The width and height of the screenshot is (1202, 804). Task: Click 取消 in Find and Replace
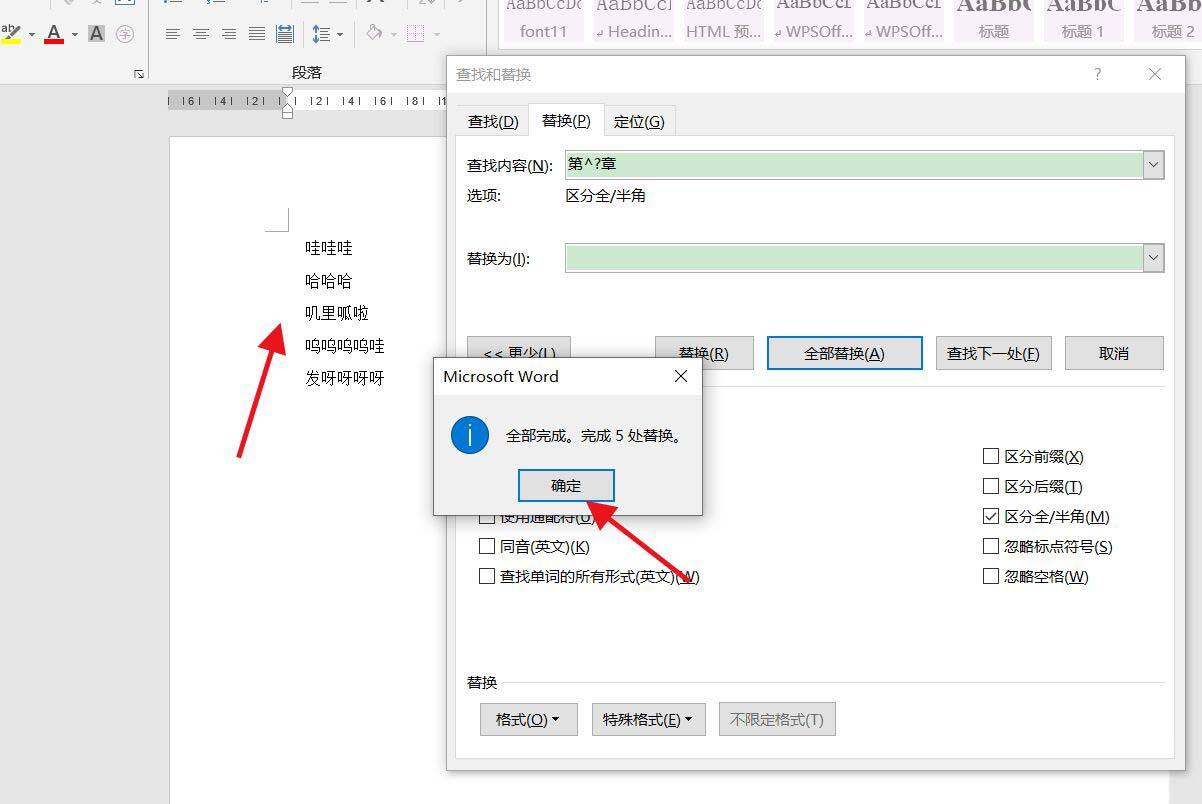1114,353
